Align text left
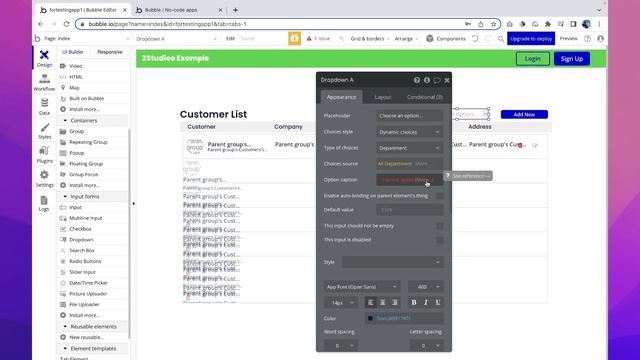The width and height of the screenshot is (640, 360). tap(371, 302)
